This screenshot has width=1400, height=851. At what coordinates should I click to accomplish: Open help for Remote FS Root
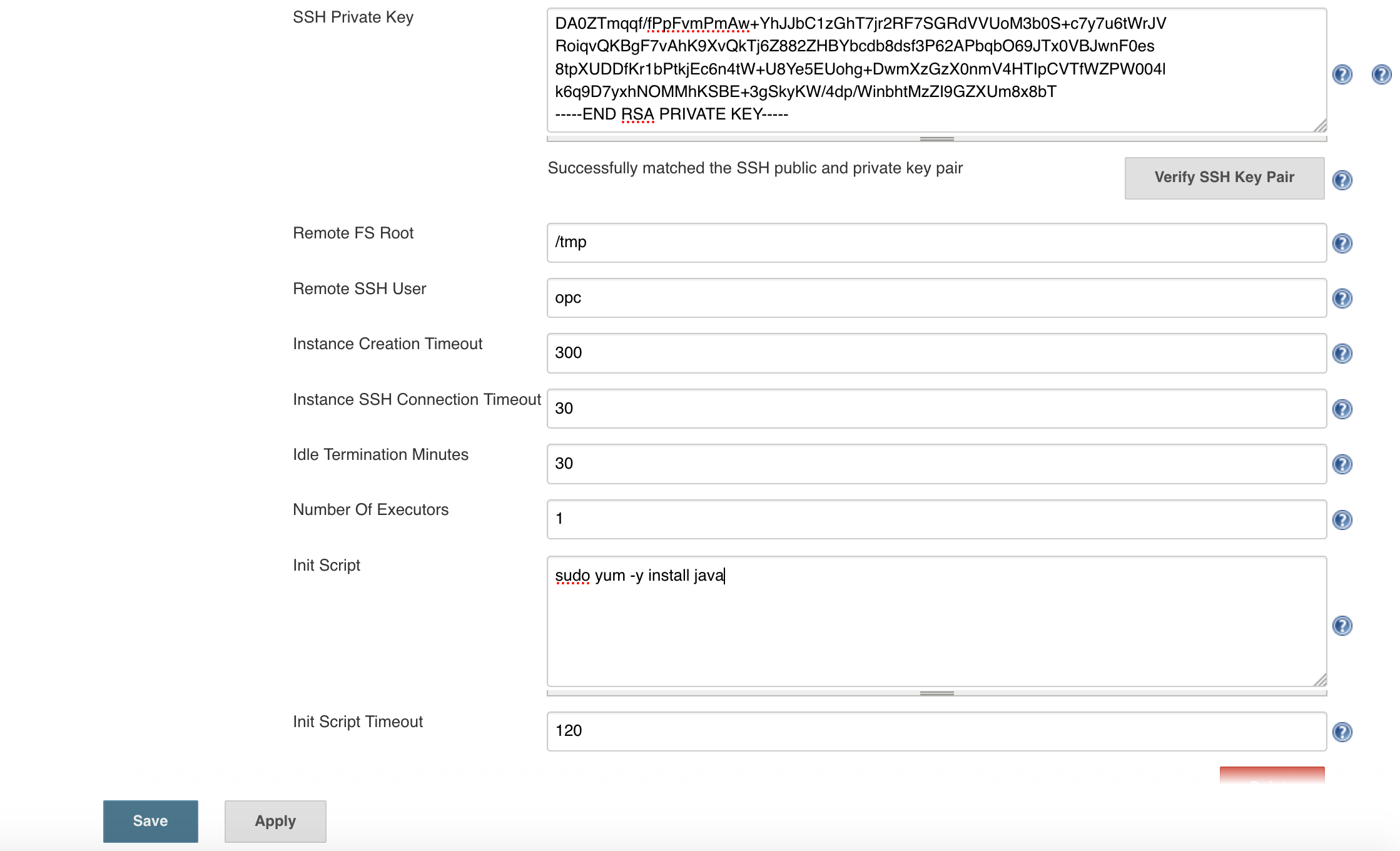1342,243
